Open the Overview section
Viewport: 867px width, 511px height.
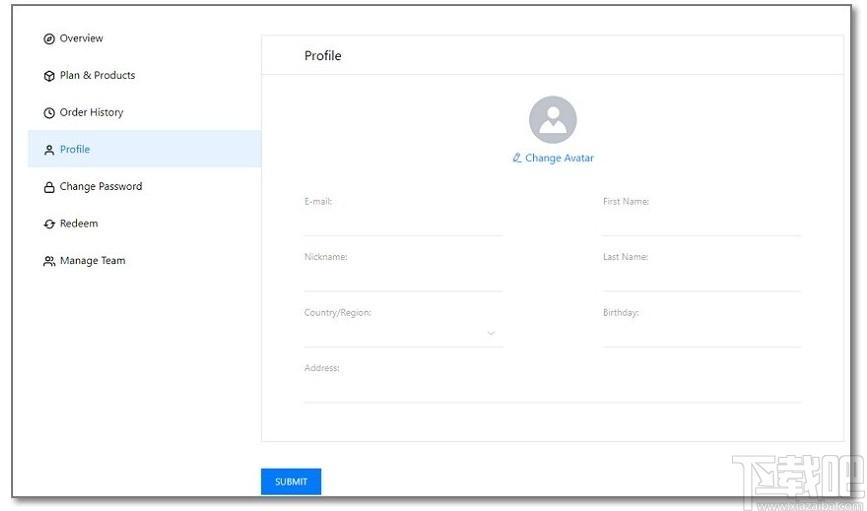point(144,38)
